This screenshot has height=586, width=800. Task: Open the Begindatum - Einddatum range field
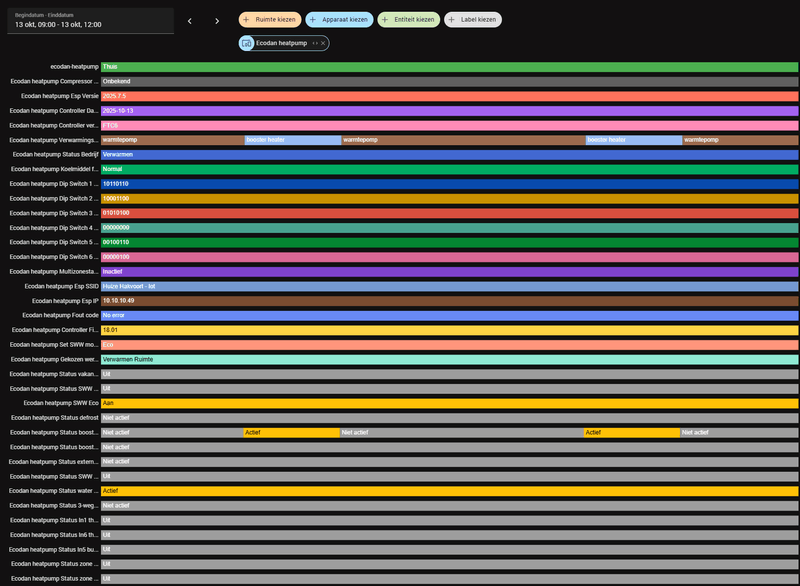[90, 20]
